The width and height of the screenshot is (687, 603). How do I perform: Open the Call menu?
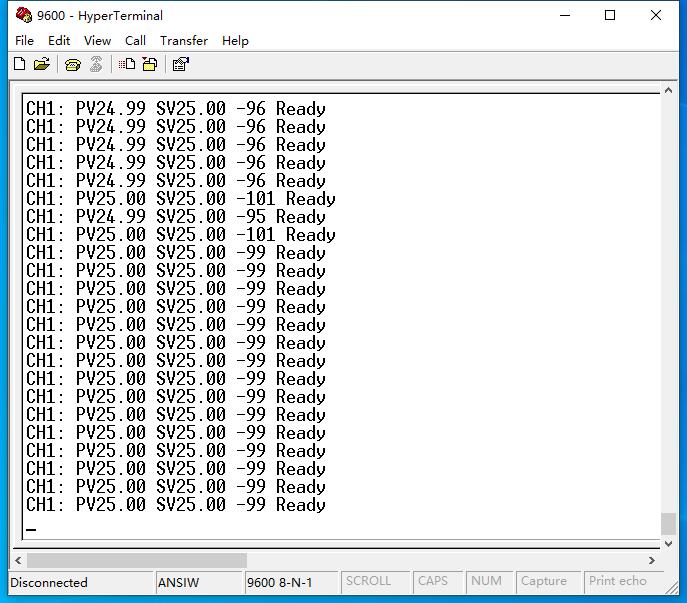pyautogui.click(x=135, y=41)
